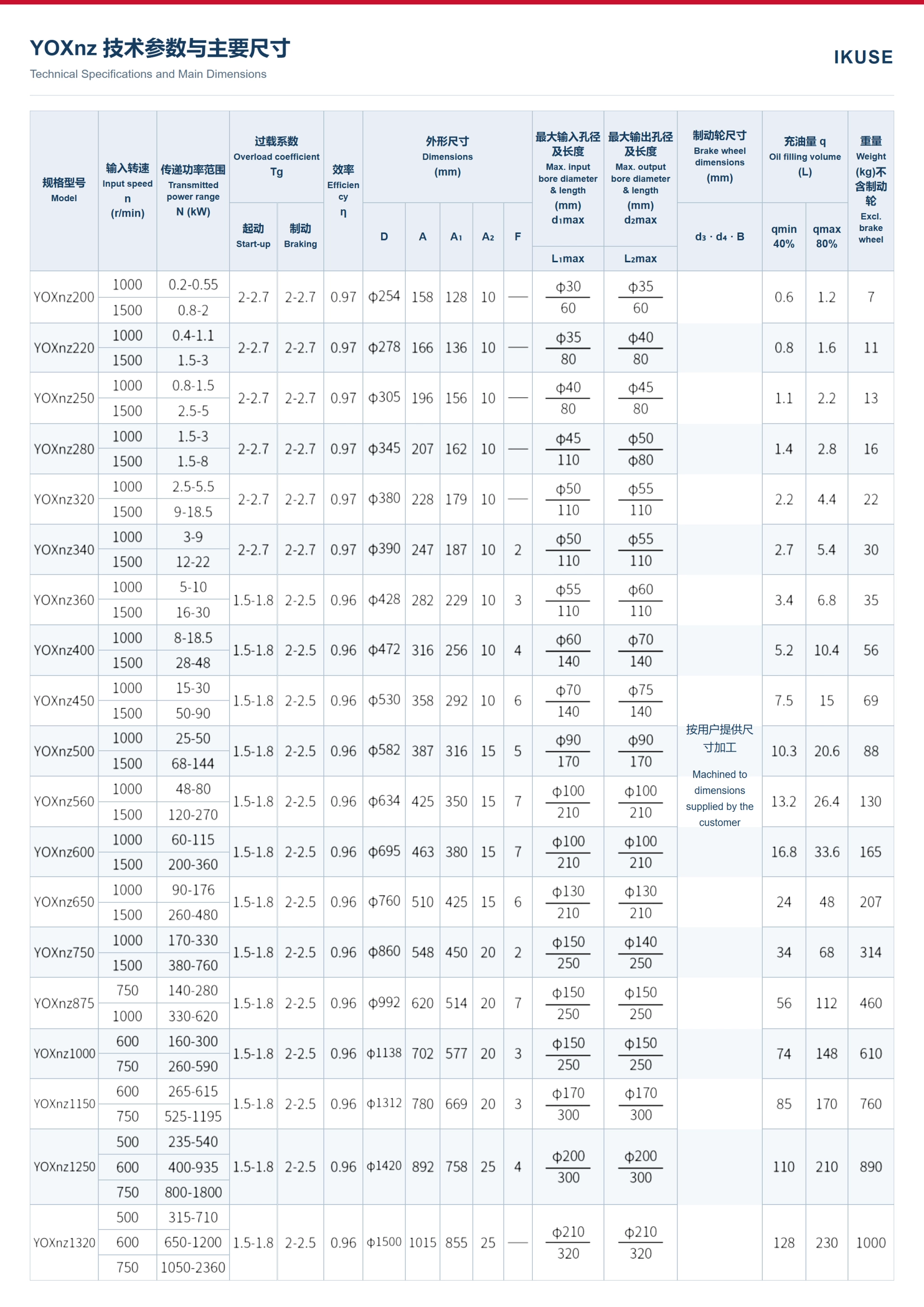The height and width of the screenshot is (1307, 924).
Task: Click the IKUSE brand logo
Action: point(863,57)
